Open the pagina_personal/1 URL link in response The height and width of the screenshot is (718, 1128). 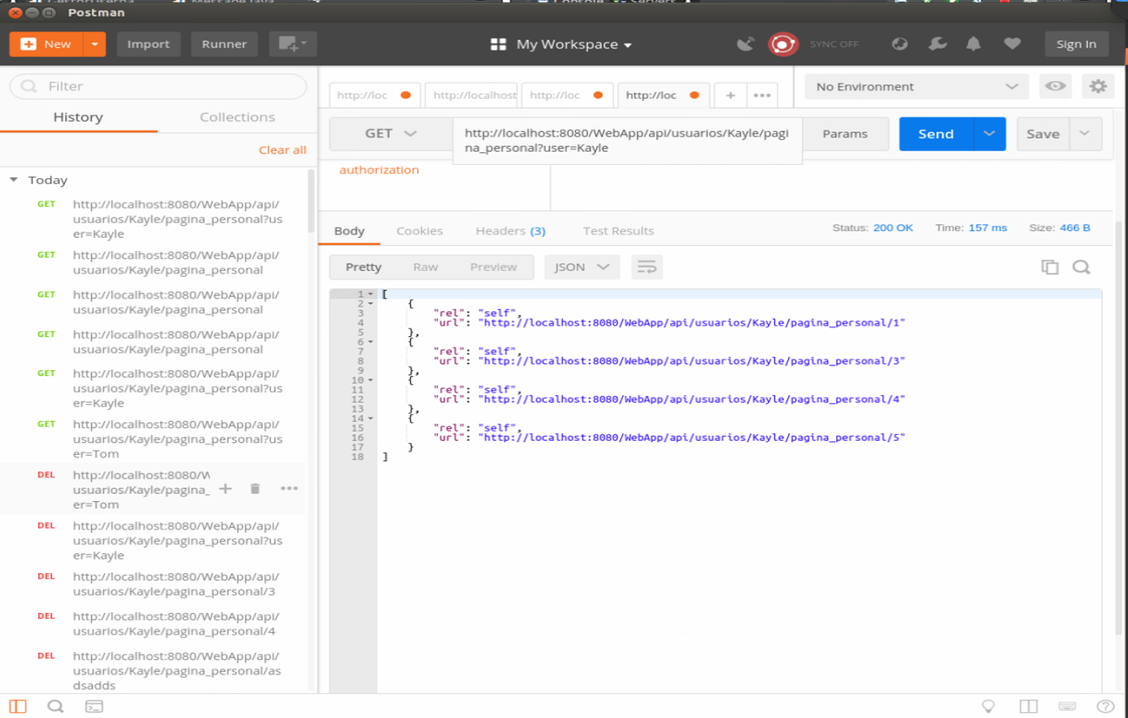pyautogui.click(x=693, y=322)
